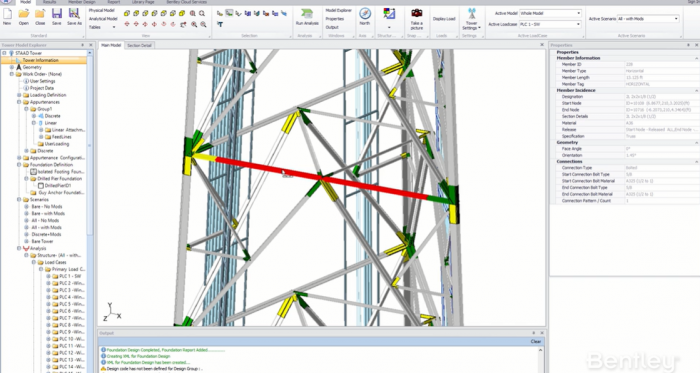Click the Display Load button
The image size is (700, 373).
point(444,19)
